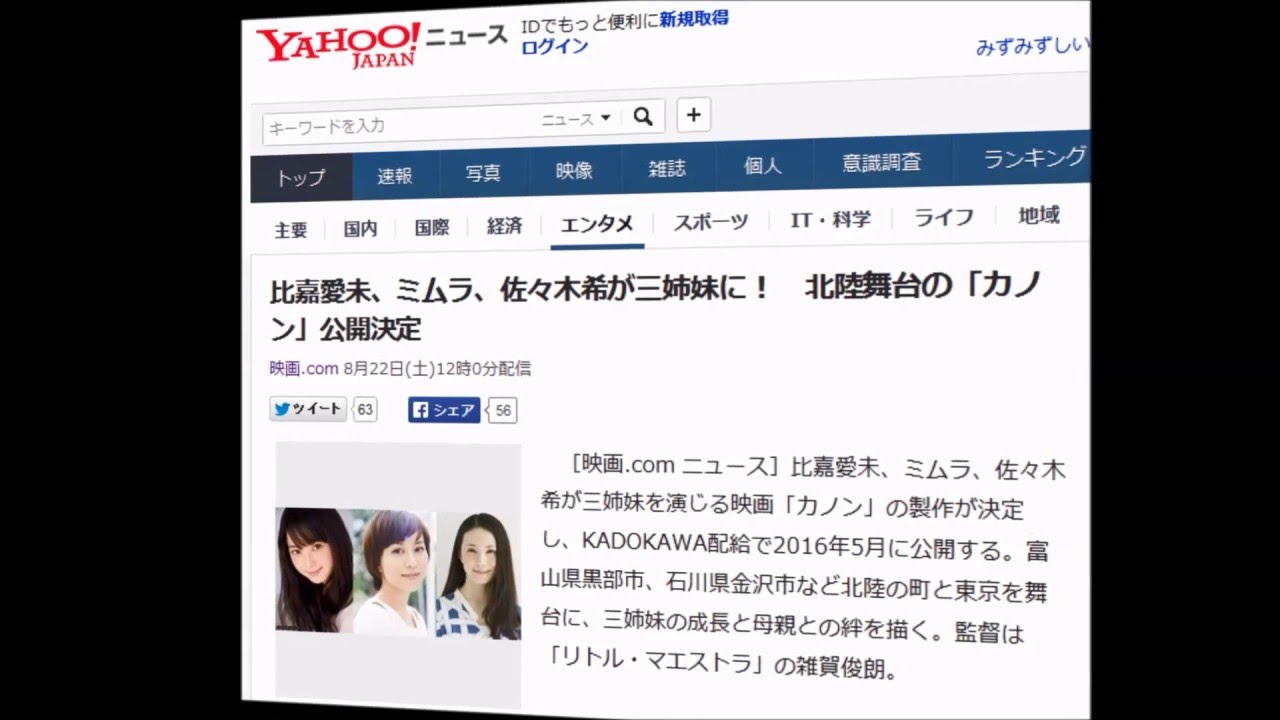Switch to the トップ tab
This screenshot has height=720, width=1280.
click(301, 177)
